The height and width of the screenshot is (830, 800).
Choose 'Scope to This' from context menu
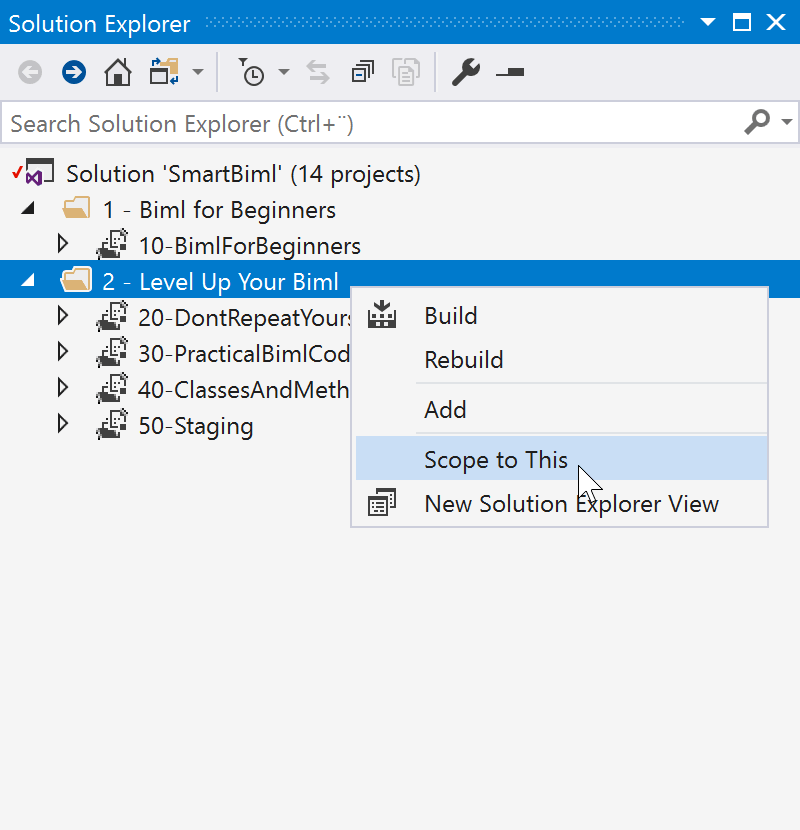click(496, 460)
